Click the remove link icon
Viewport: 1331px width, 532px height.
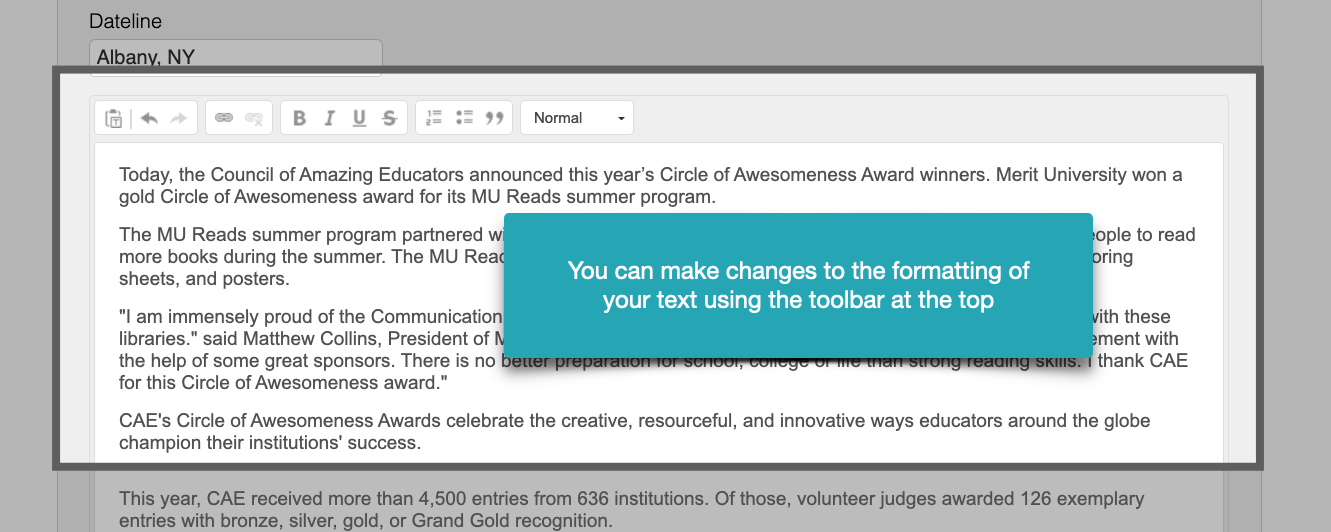point(254,118)
